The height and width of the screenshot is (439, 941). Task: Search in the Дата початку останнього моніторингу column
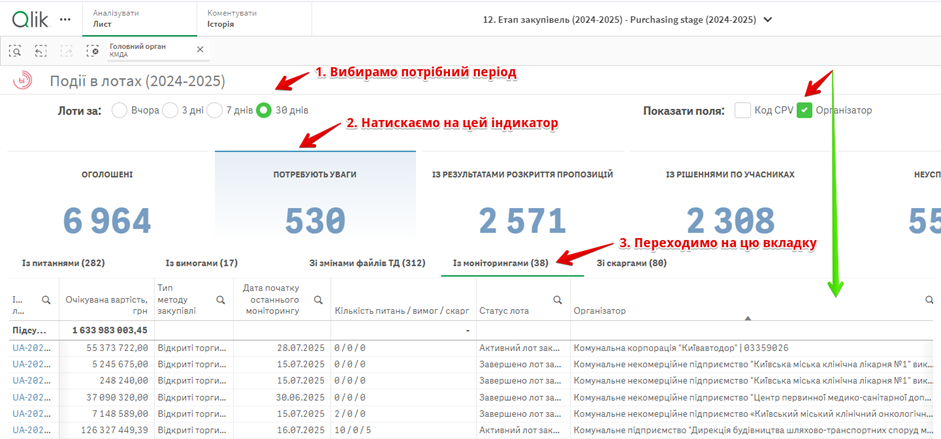[318, 299]
